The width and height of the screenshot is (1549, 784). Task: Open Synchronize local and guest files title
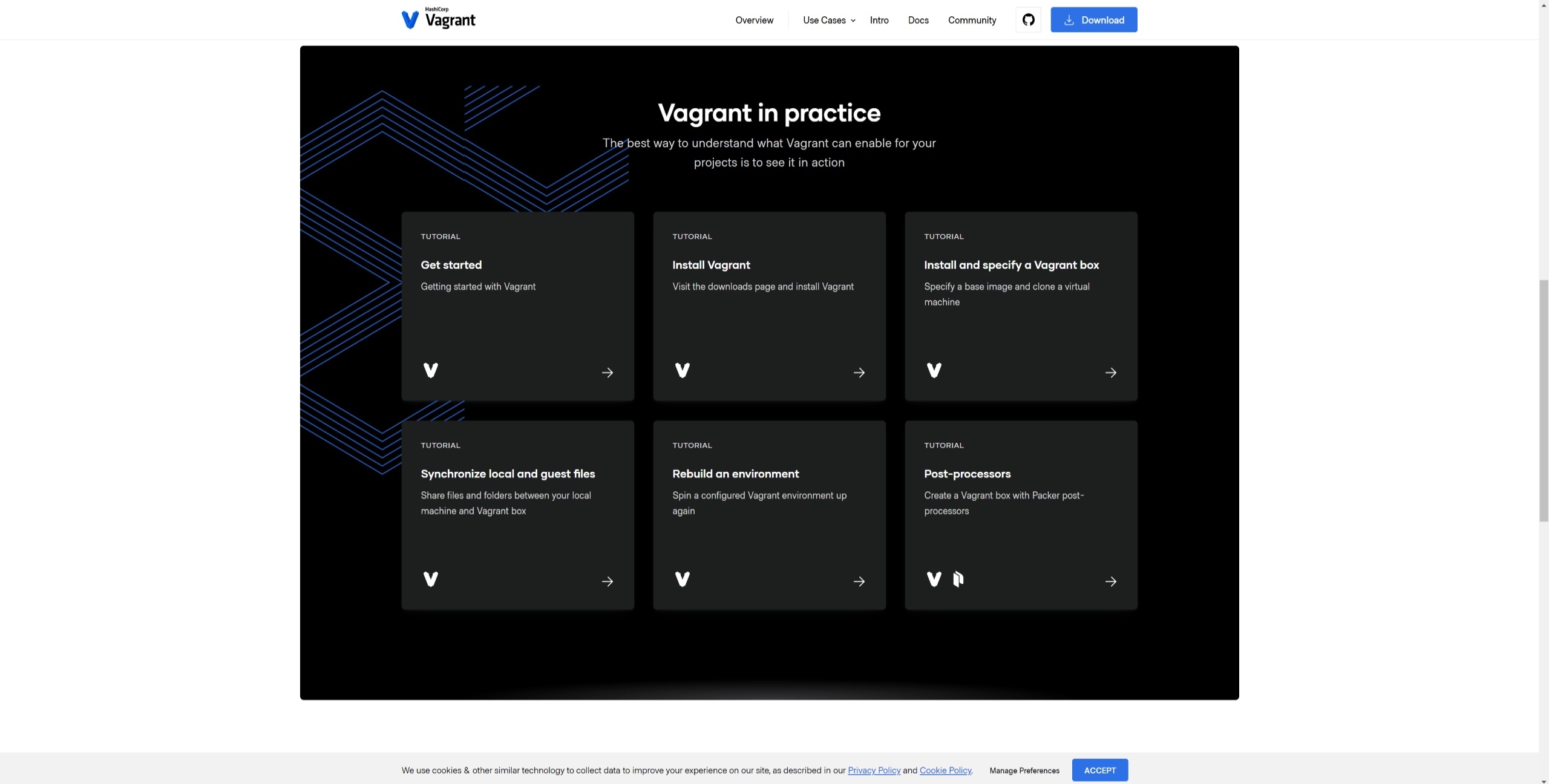point(508,474)
